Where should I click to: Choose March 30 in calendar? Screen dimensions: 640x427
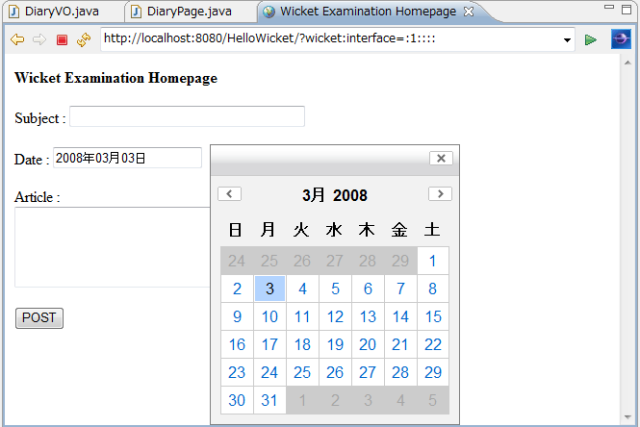(x=237, y=400)
